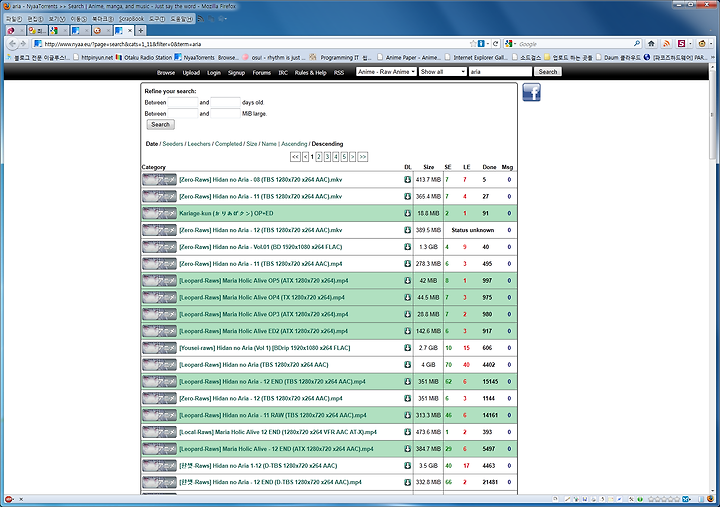
Task: Download the Kariage-kun OP+ED torrent
Action: coord(407,213)
